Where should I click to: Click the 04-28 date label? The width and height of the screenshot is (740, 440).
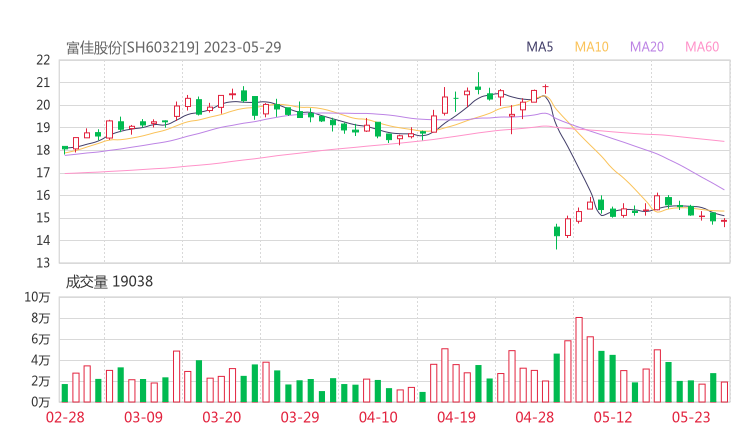(535, 417)
